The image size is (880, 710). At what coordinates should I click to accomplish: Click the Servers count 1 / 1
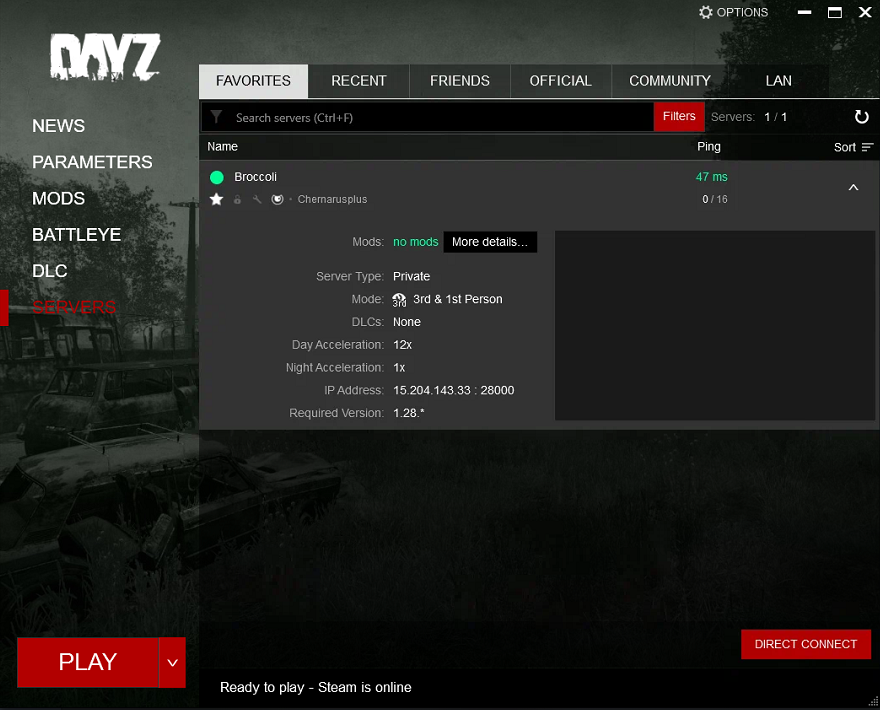[776, 117]
